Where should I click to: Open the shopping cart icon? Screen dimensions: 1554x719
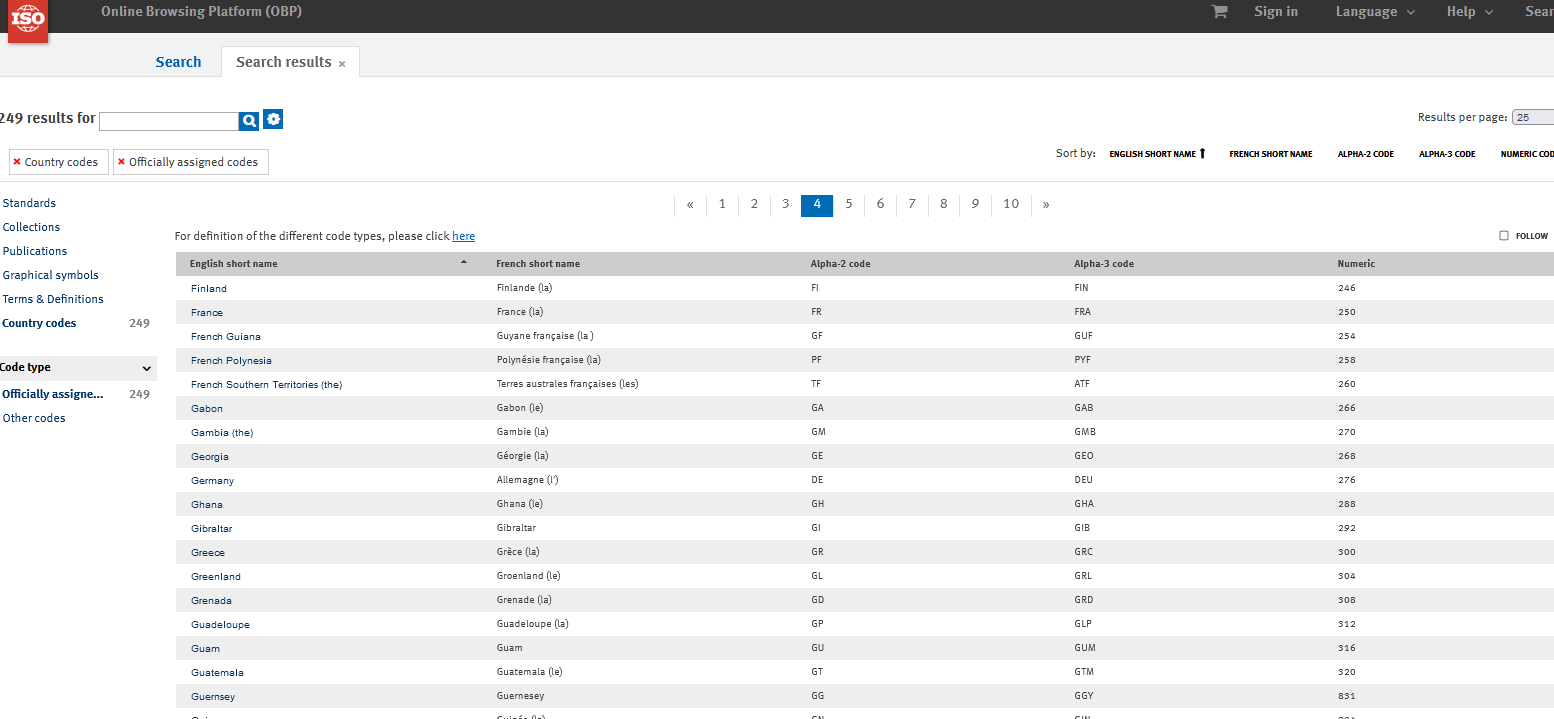1219,12
